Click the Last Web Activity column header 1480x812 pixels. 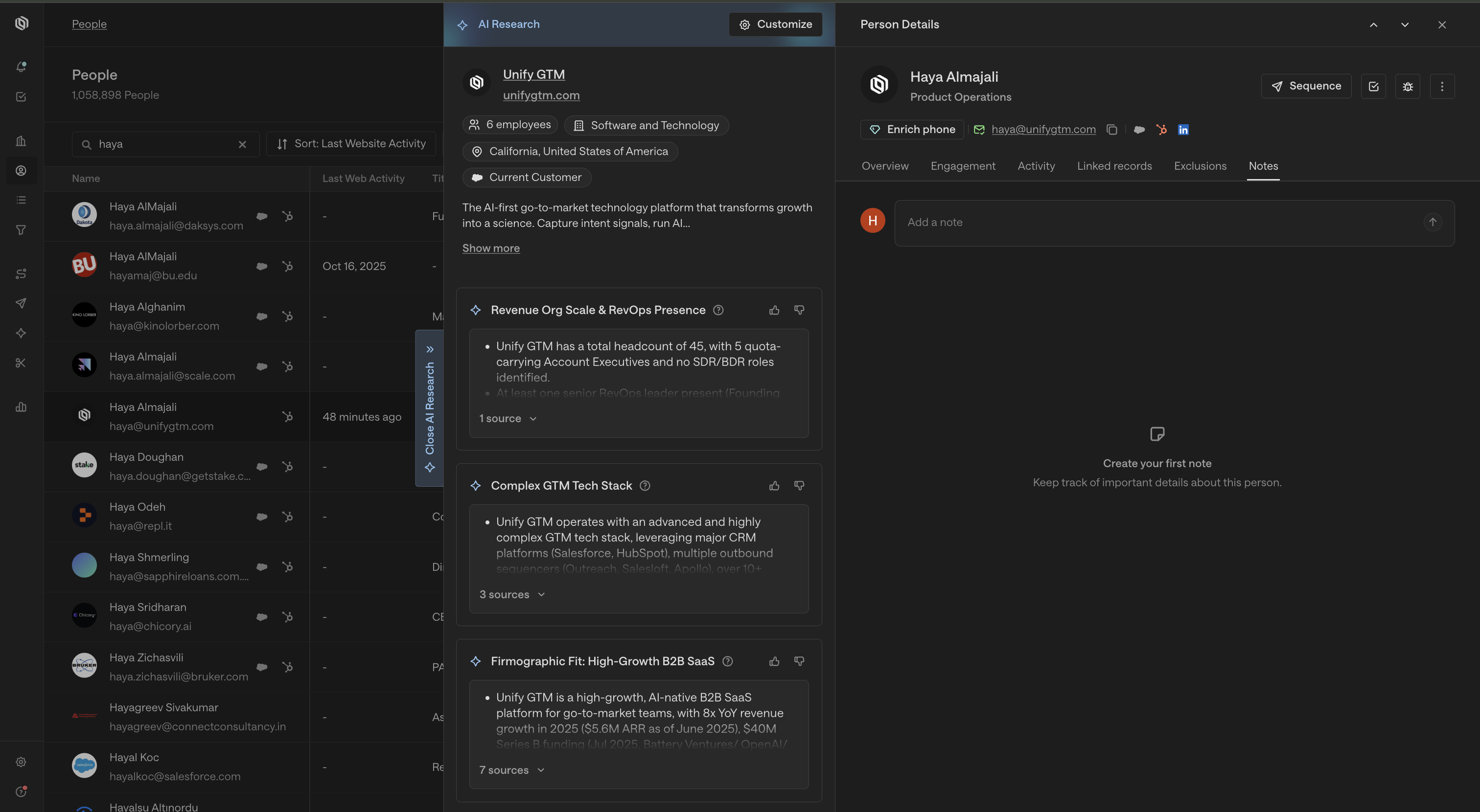click(364, 179)
